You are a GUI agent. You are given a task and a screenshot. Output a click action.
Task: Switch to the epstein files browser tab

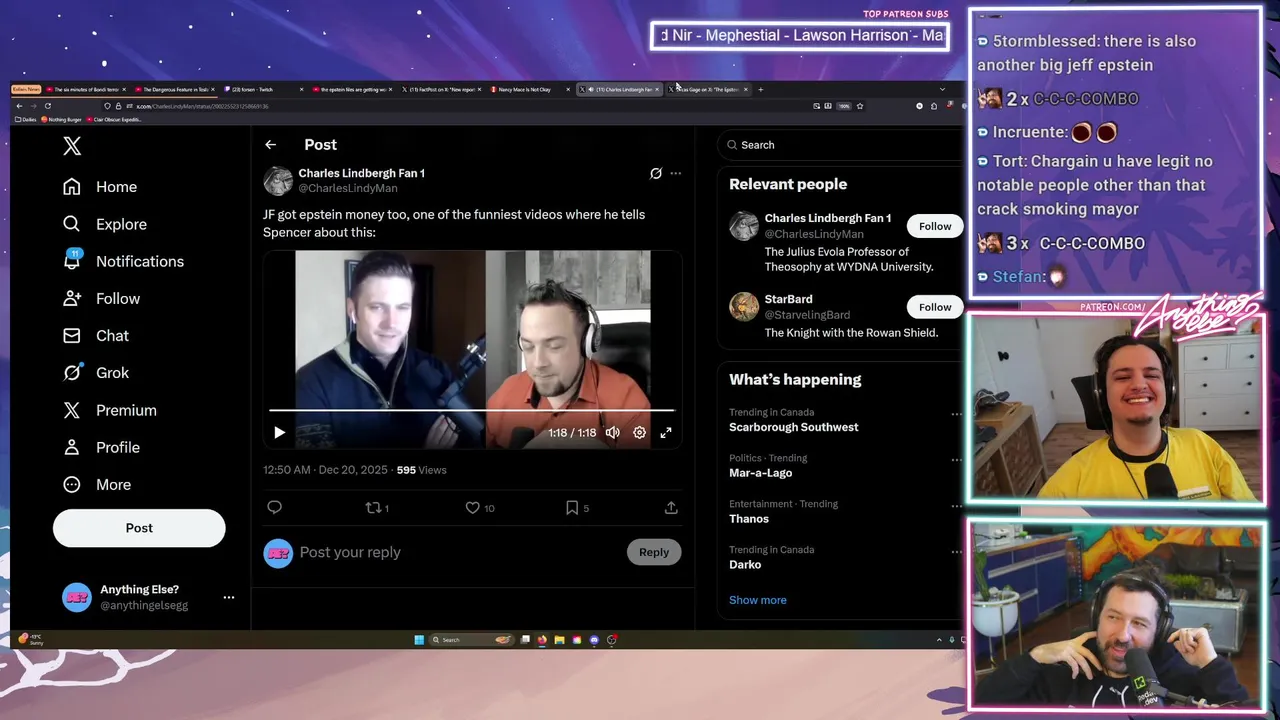[350, 89]
